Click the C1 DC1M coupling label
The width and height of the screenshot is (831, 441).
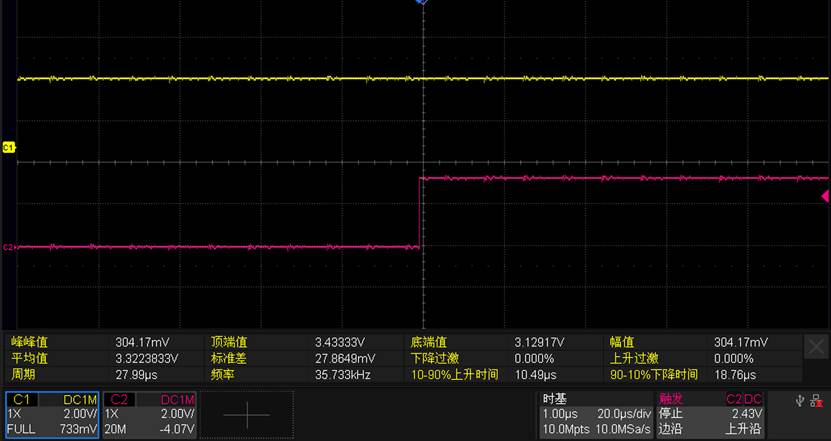tap(80, 400)
